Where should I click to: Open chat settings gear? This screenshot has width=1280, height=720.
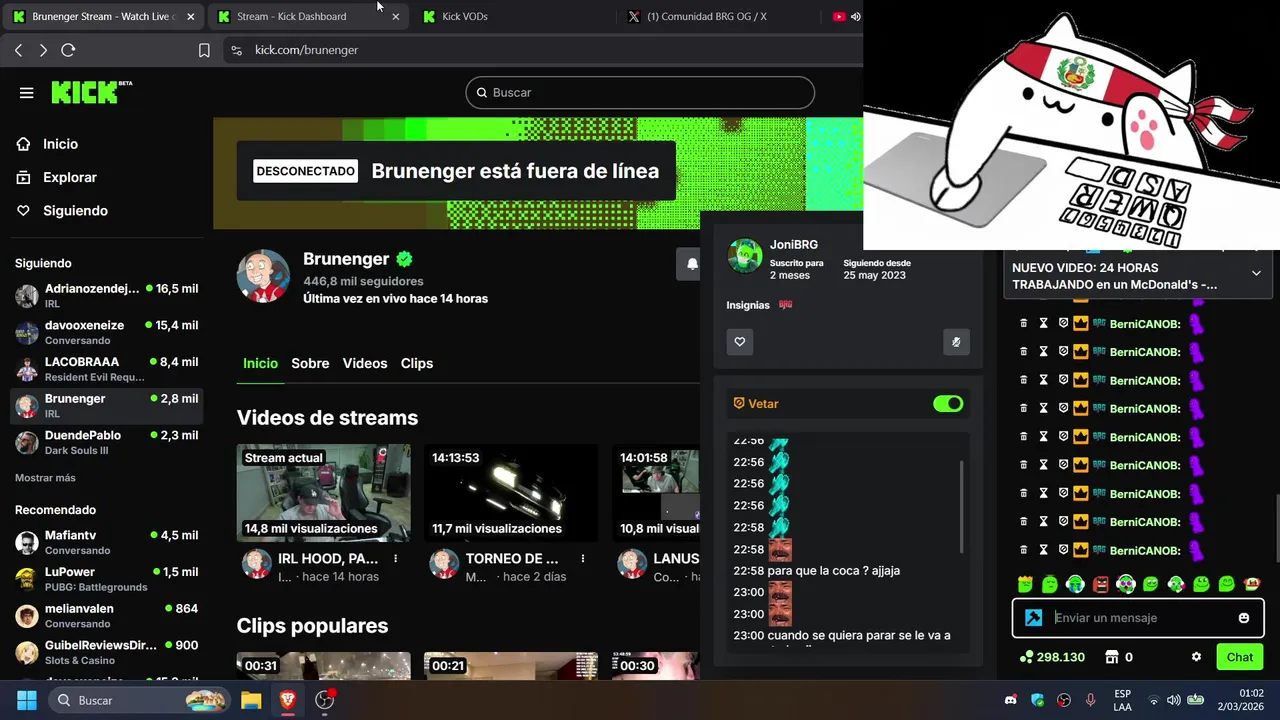1196,657
